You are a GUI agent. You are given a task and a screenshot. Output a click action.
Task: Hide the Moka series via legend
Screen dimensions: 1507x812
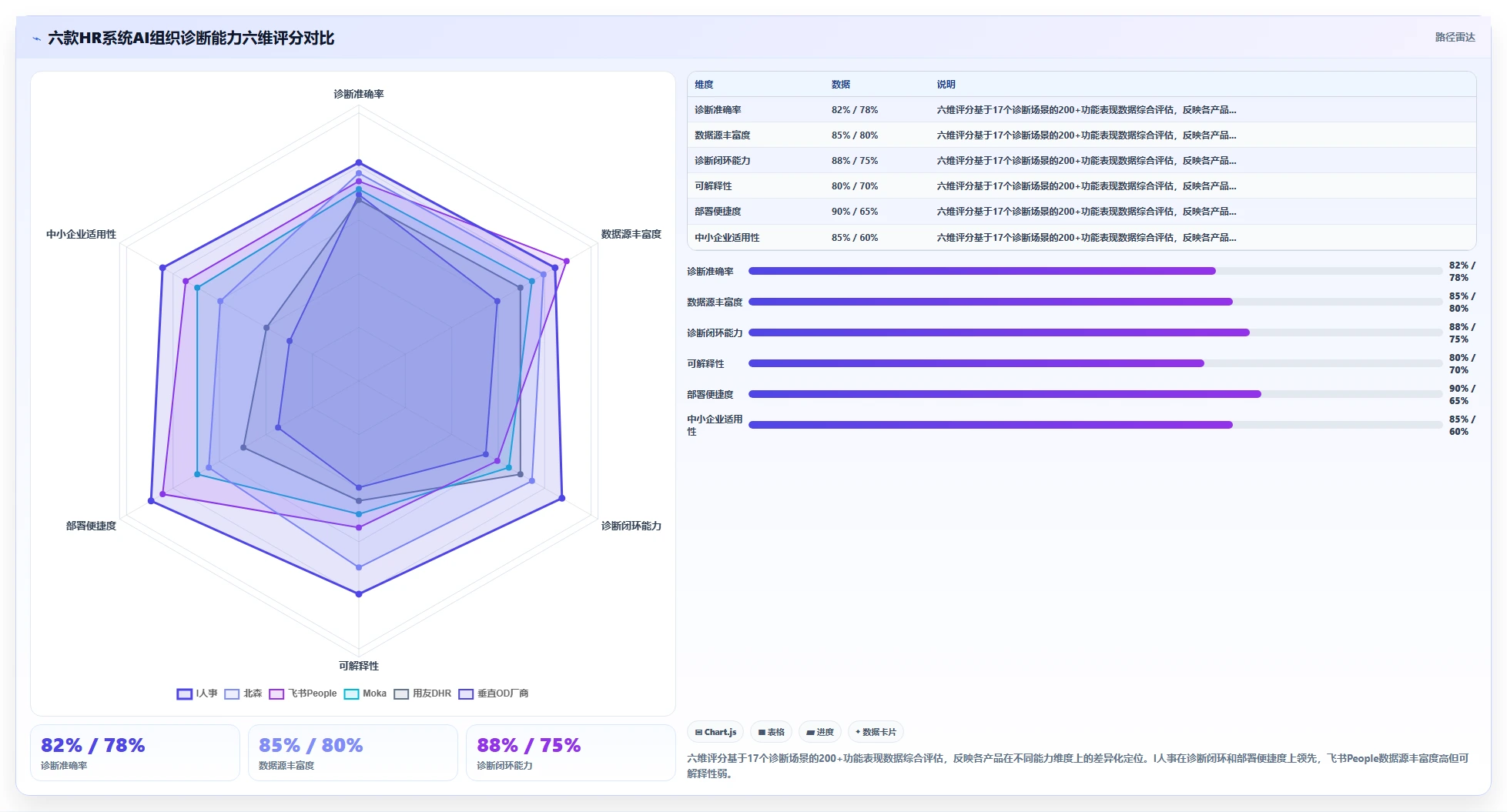tap(365, 693)
